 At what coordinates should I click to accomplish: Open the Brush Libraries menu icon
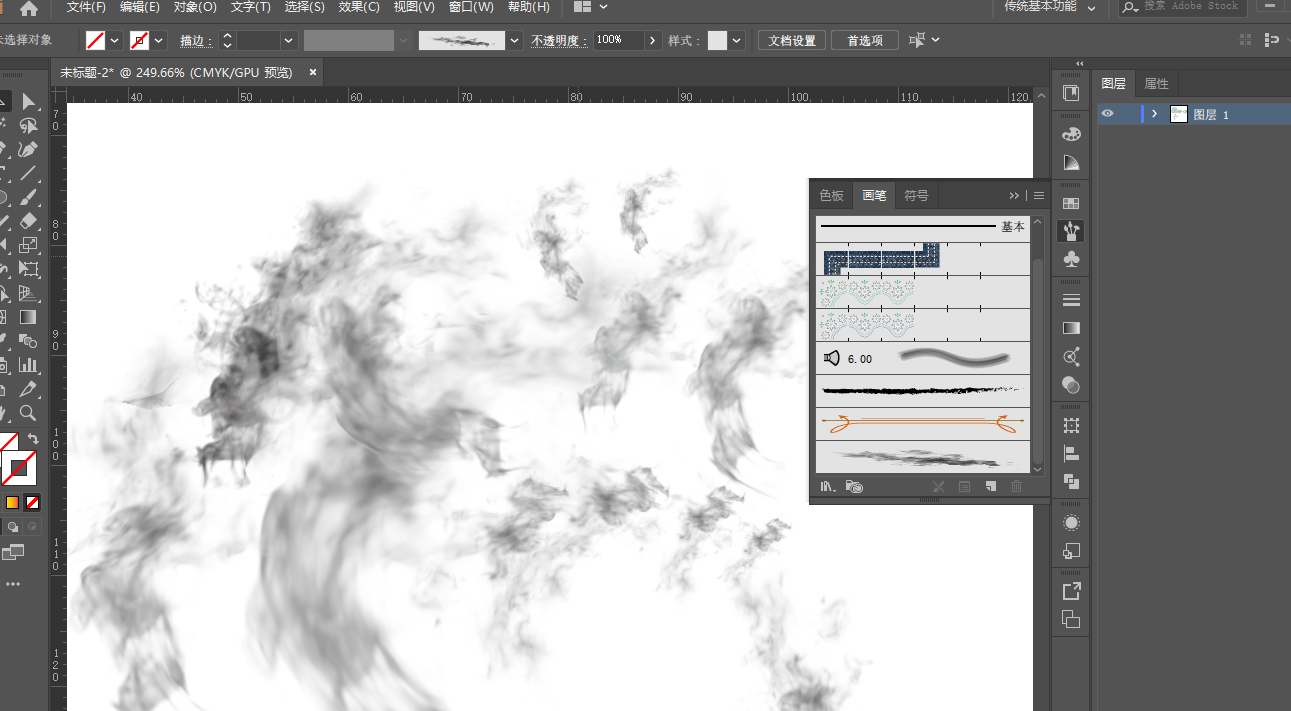point(827,486)
